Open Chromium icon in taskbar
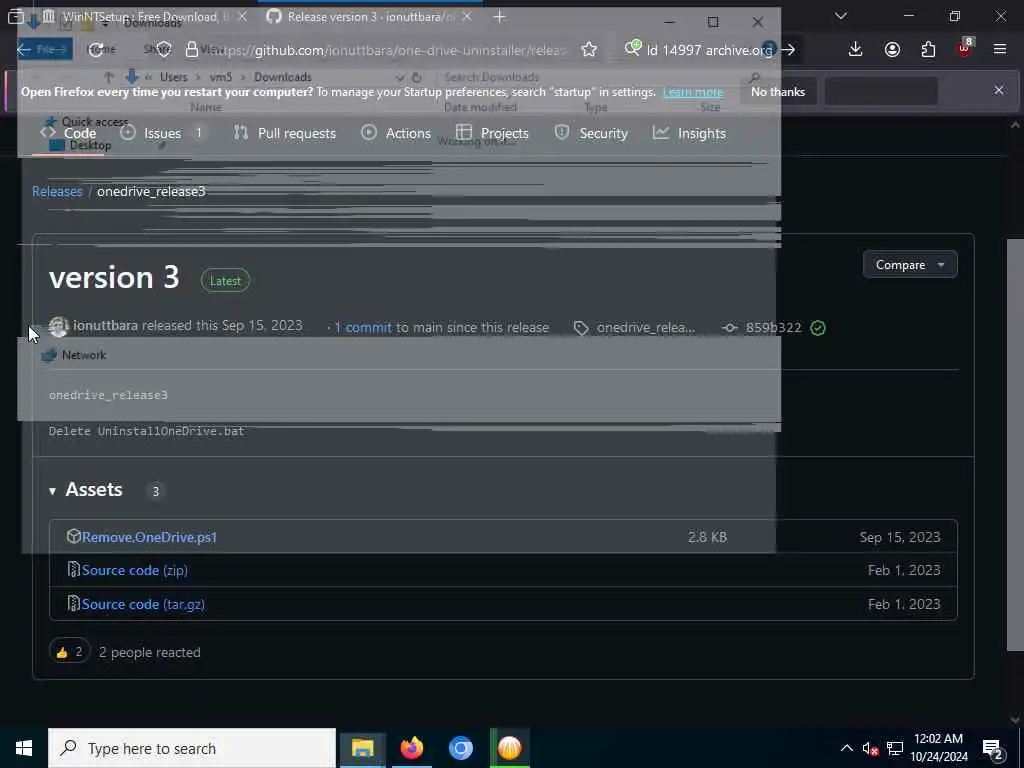Screen dimensions: 1024x768 point(460,748)
